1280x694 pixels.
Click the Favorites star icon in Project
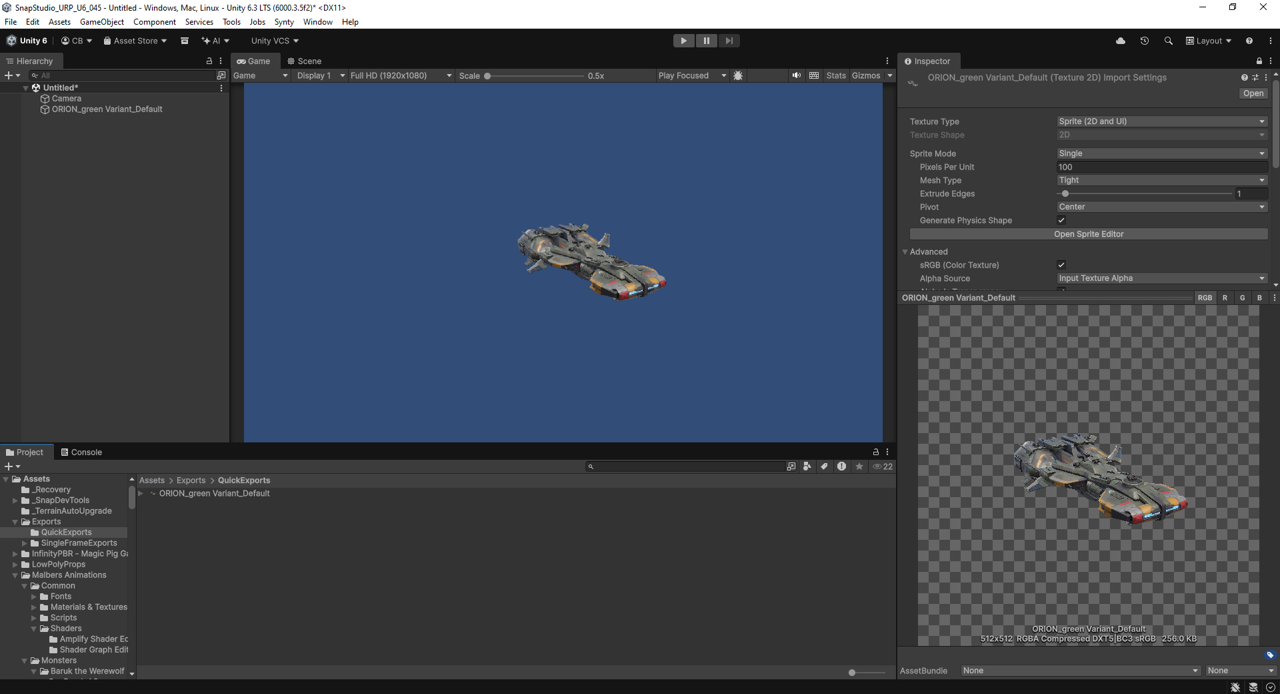pyautogui.click(x=858, y=466)
